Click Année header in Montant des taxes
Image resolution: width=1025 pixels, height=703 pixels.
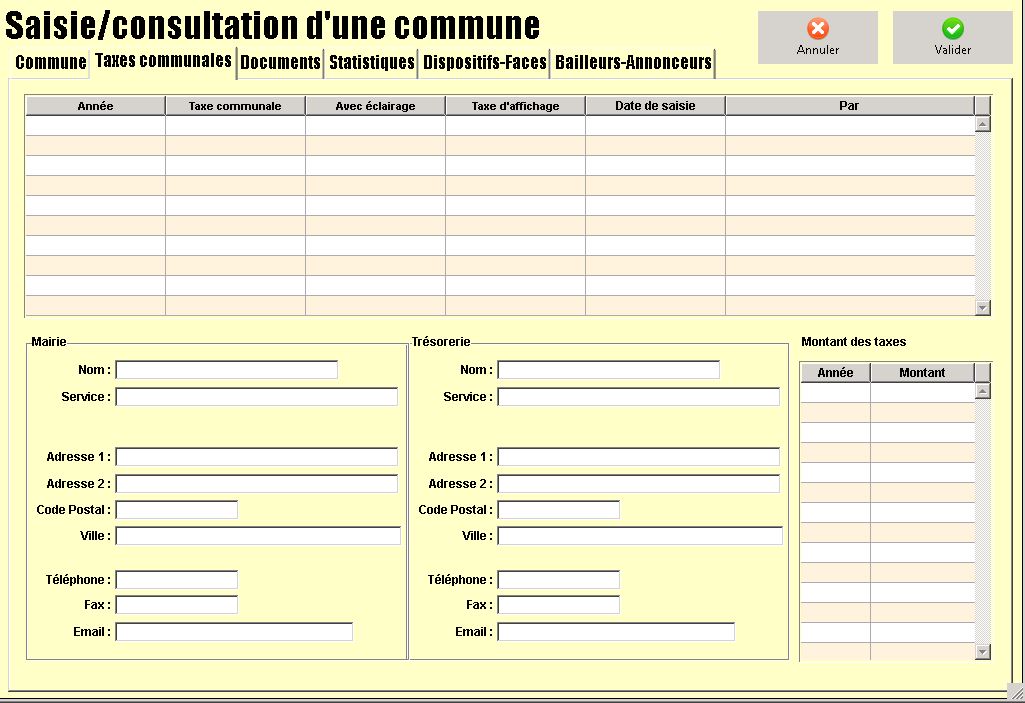(x=835, y=373)
